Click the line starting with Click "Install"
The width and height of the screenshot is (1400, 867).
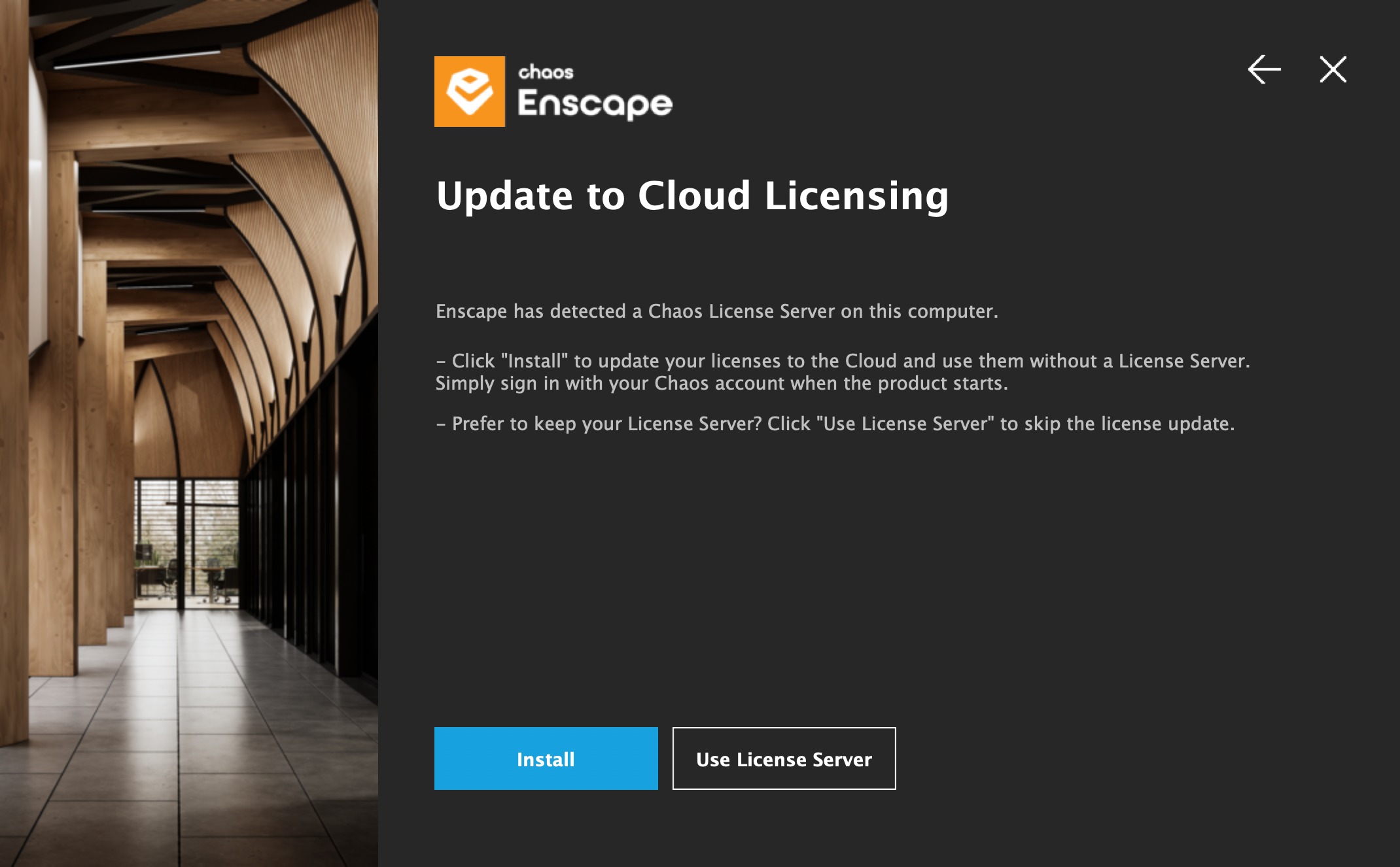point(843,361)
